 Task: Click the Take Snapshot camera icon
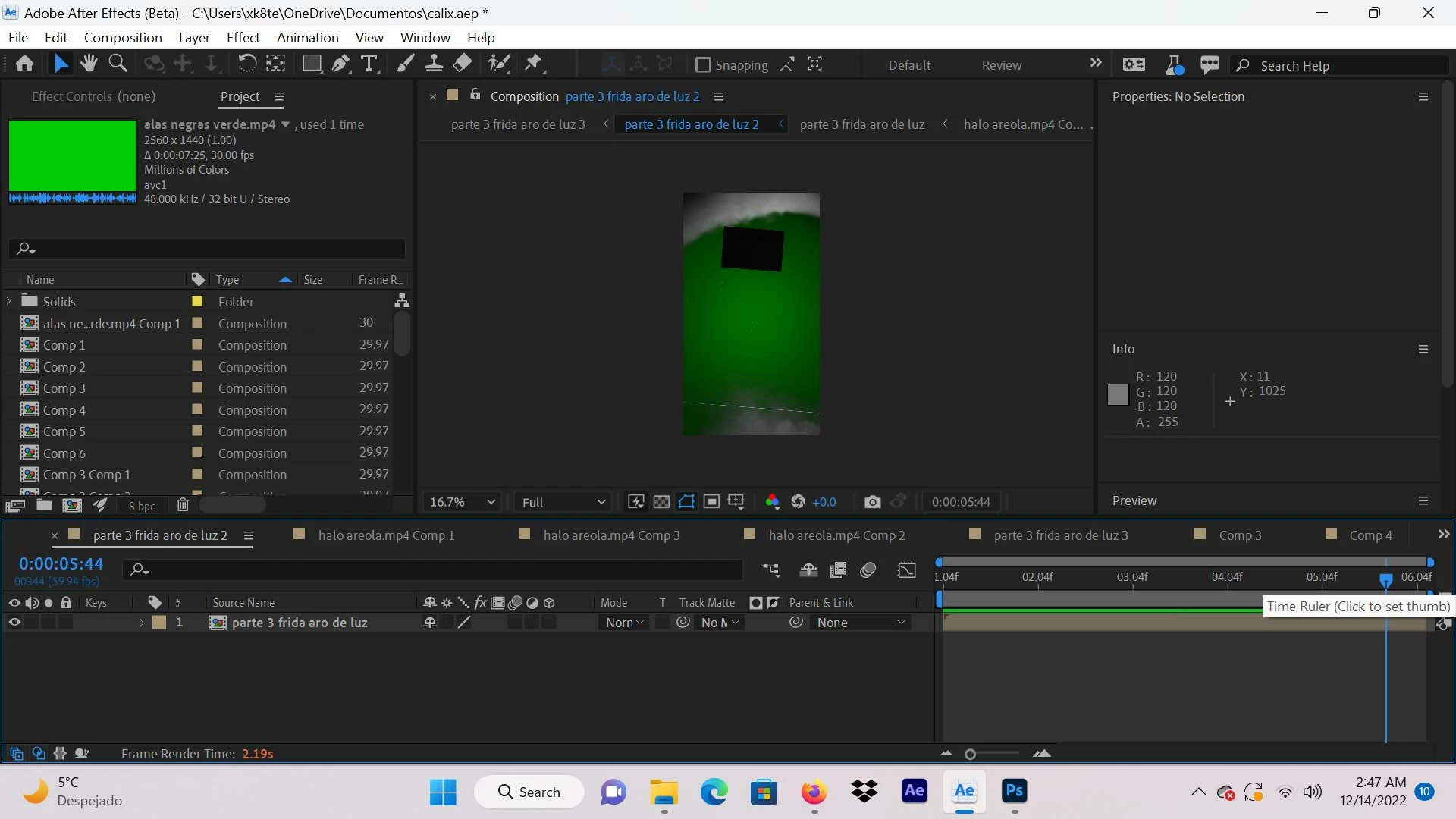click(872, 502)
